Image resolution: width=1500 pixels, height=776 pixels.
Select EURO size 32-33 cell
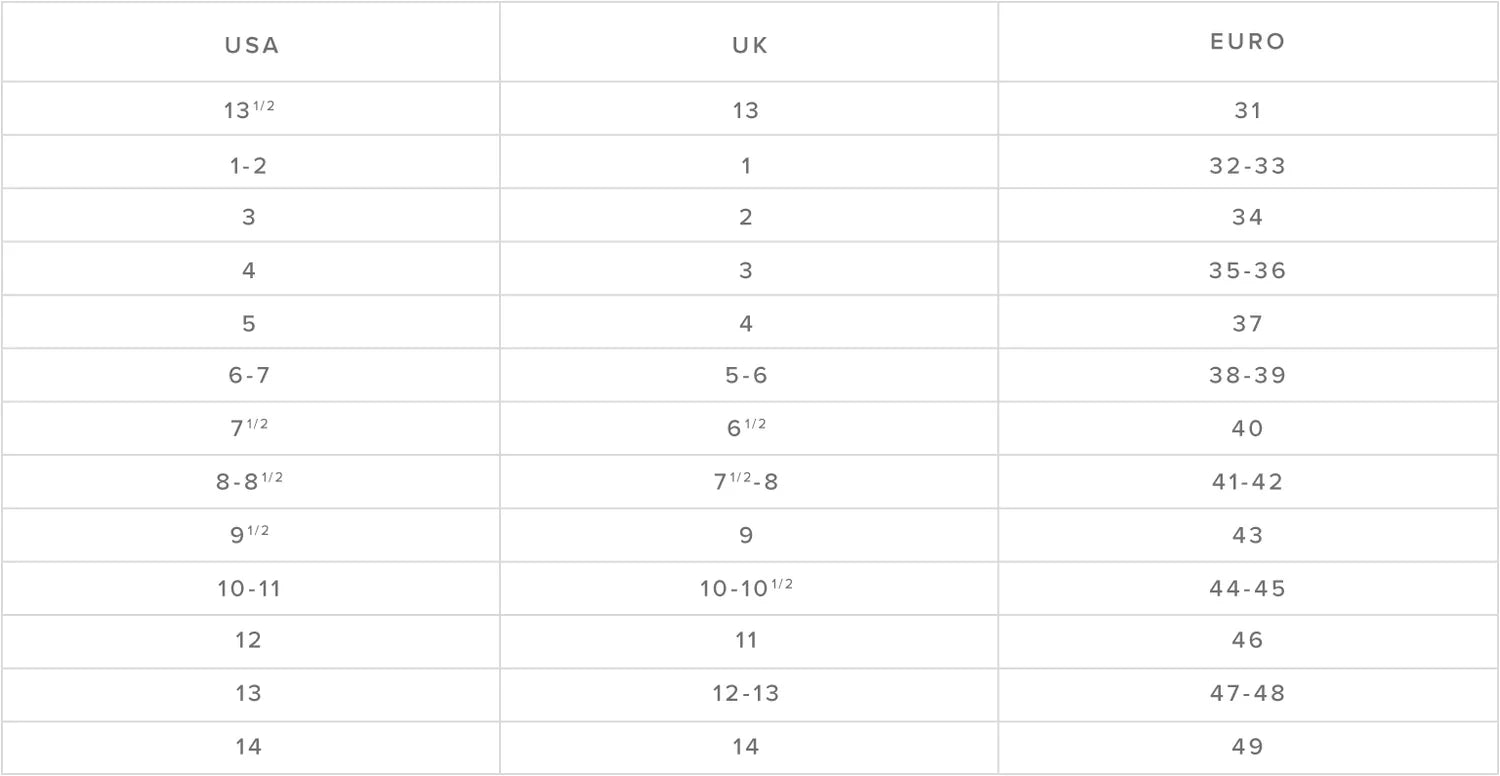[1247, 165]
